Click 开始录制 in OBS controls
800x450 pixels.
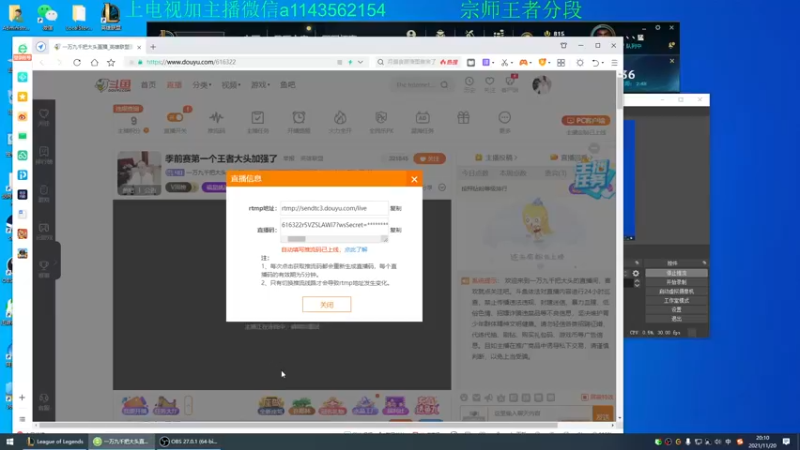point(677,282)
